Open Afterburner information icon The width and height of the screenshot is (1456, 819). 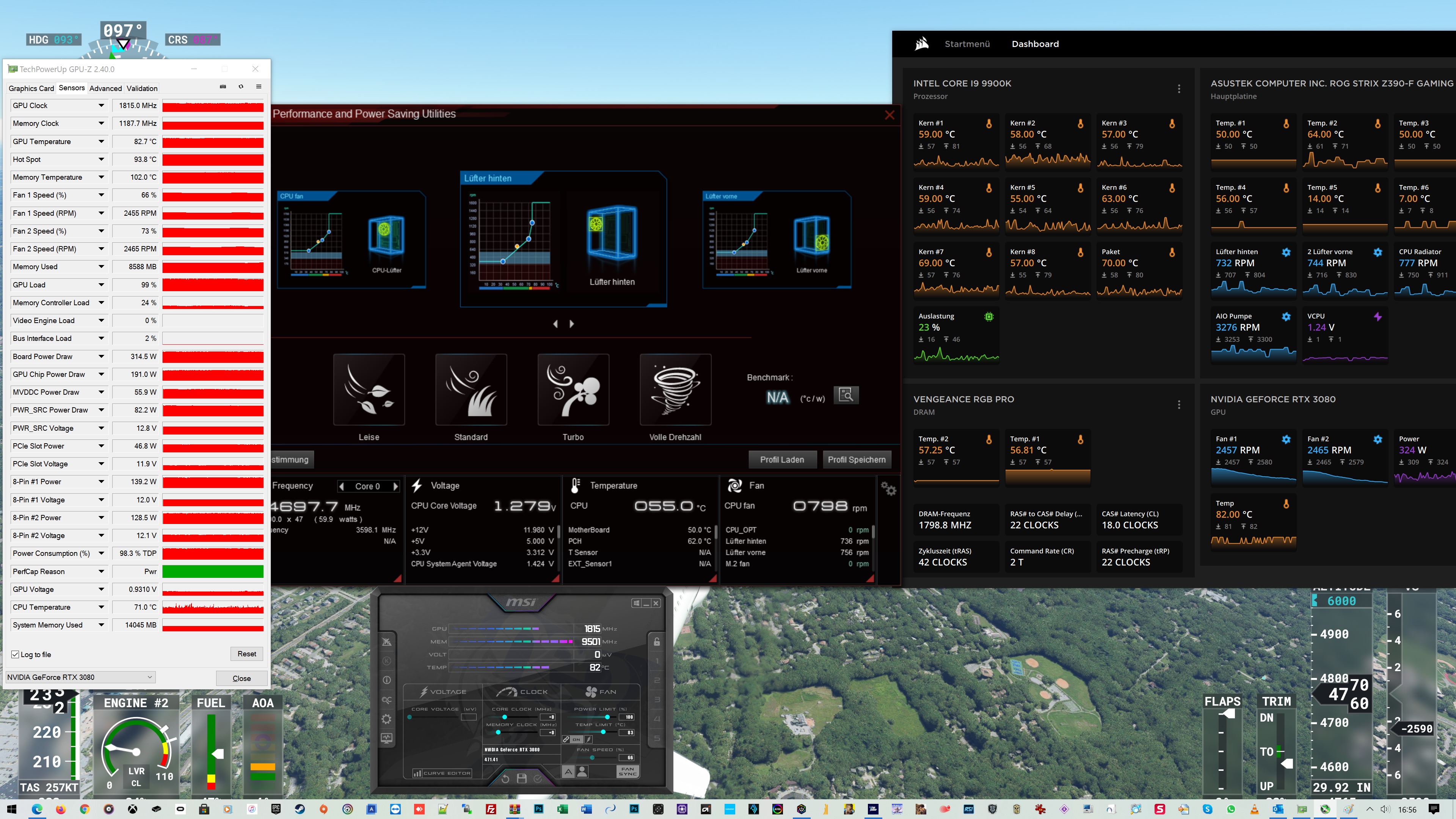tap(387, 680)
